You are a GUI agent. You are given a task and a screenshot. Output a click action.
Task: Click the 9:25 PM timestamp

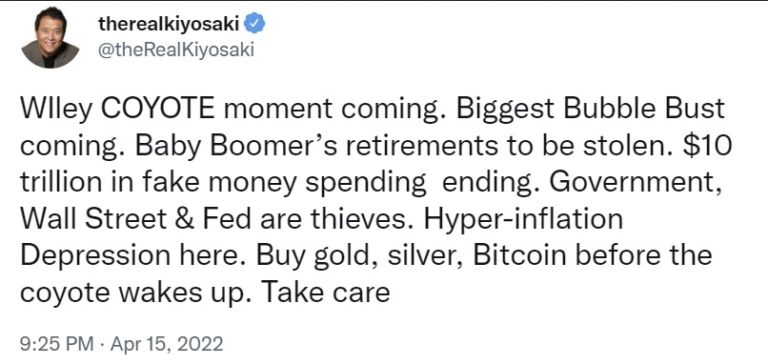click(57, 344)
